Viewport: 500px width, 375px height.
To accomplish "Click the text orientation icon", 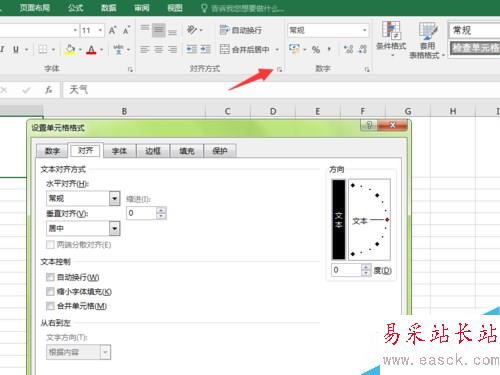I will (x=192, y=30).
